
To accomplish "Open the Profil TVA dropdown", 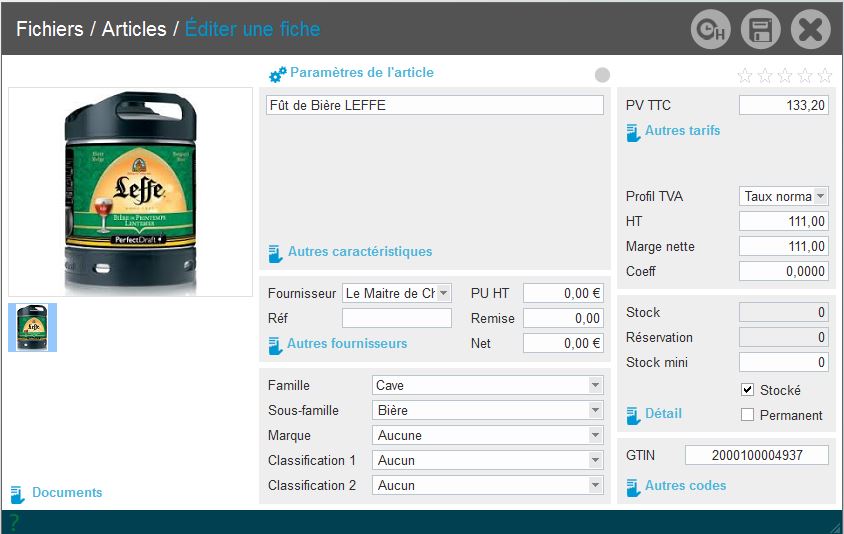I will point(783,196).
